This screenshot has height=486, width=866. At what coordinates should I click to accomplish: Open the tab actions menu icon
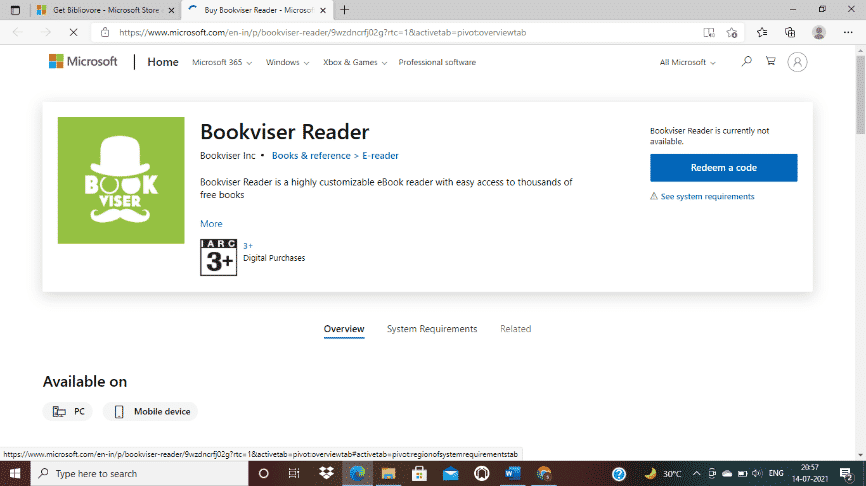(15, 10)
